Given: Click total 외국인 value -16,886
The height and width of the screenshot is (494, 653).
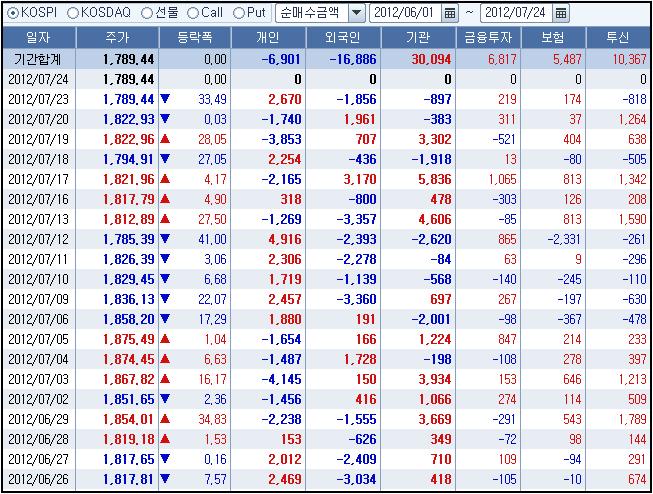Looking at the screenshot, I should click(353, 59).
